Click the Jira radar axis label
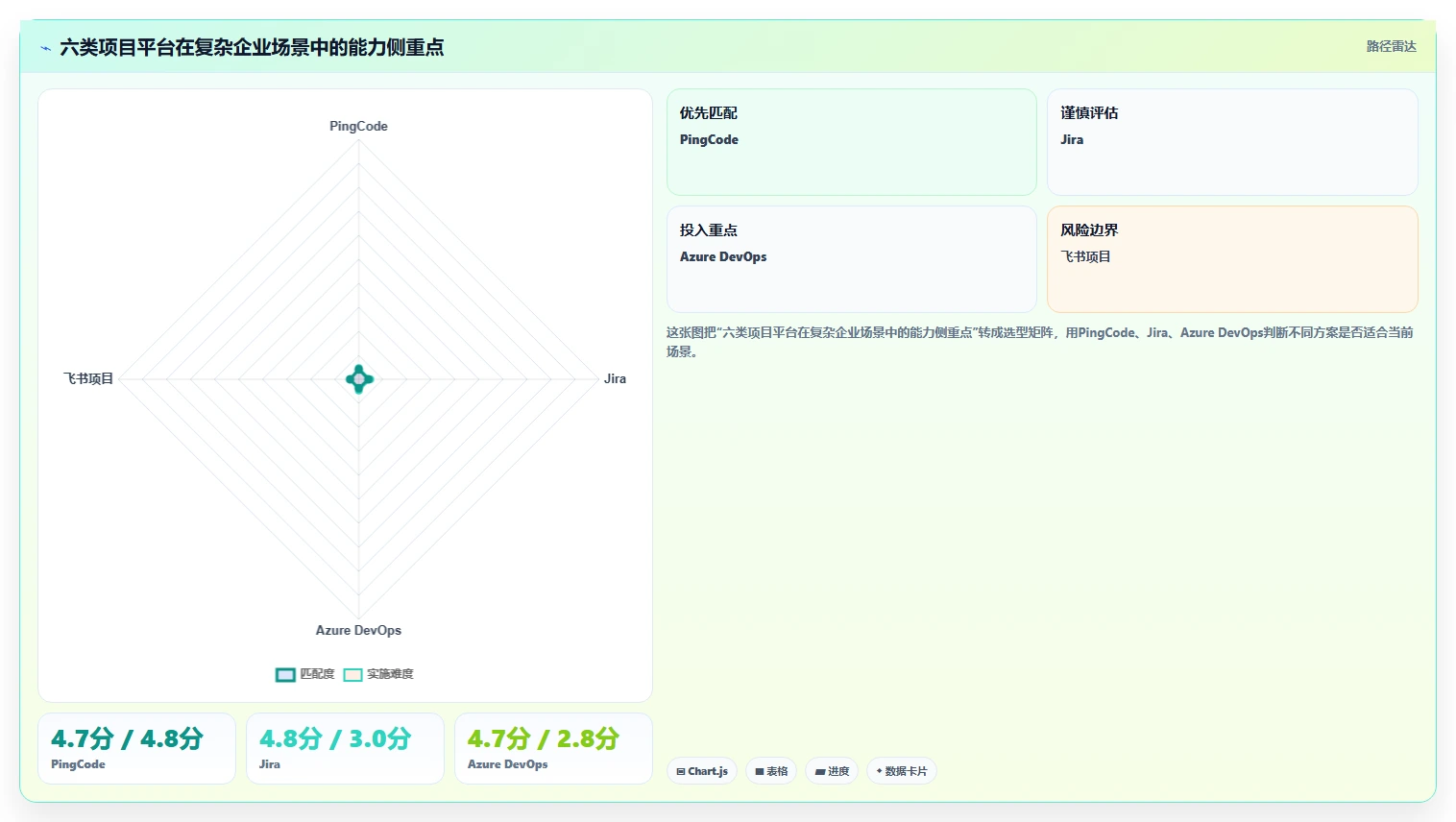 pyautogui.click(x=615, y=378)
